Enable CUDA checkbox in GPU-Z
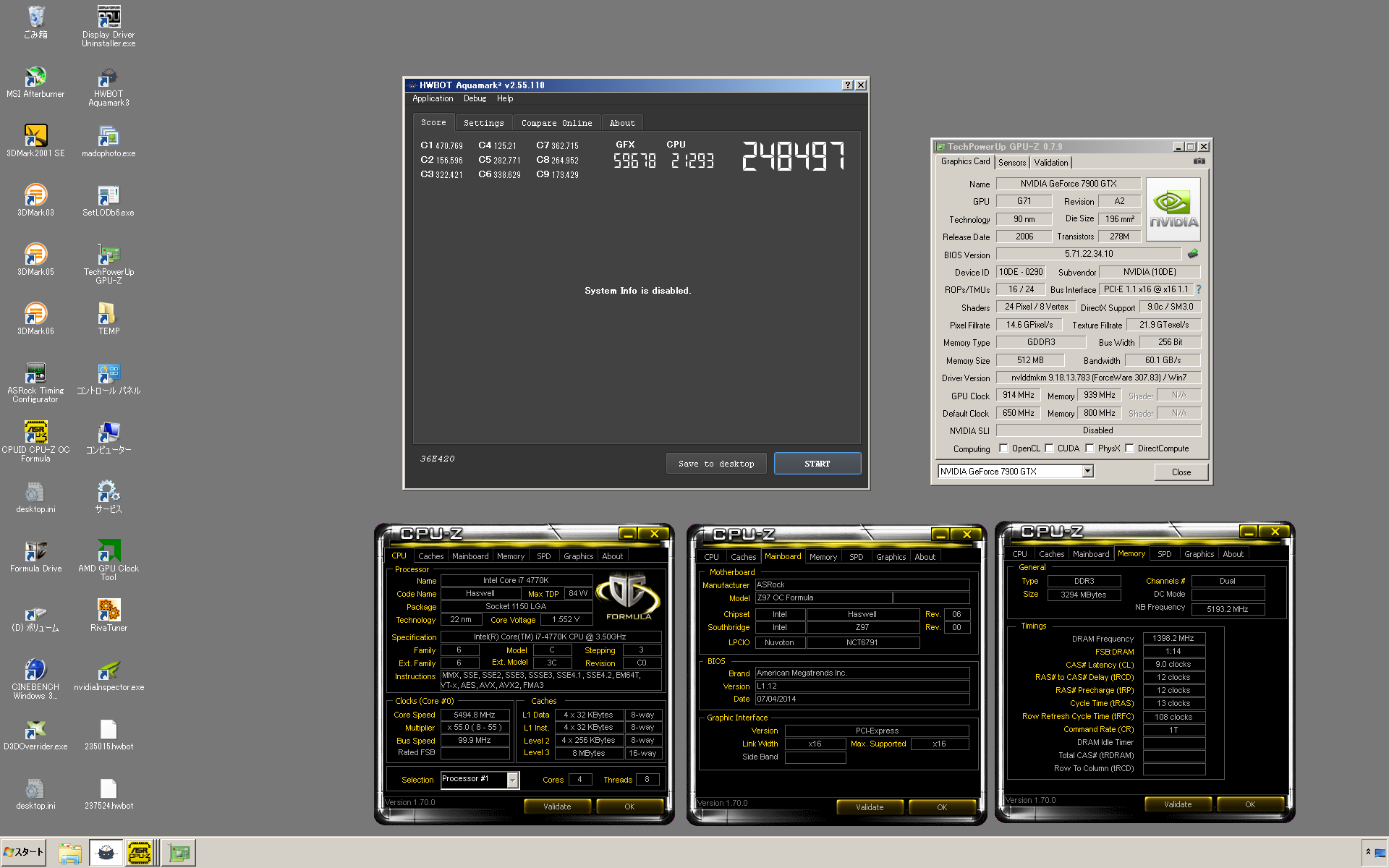 pyautogui.click(x=1049, y=448)
